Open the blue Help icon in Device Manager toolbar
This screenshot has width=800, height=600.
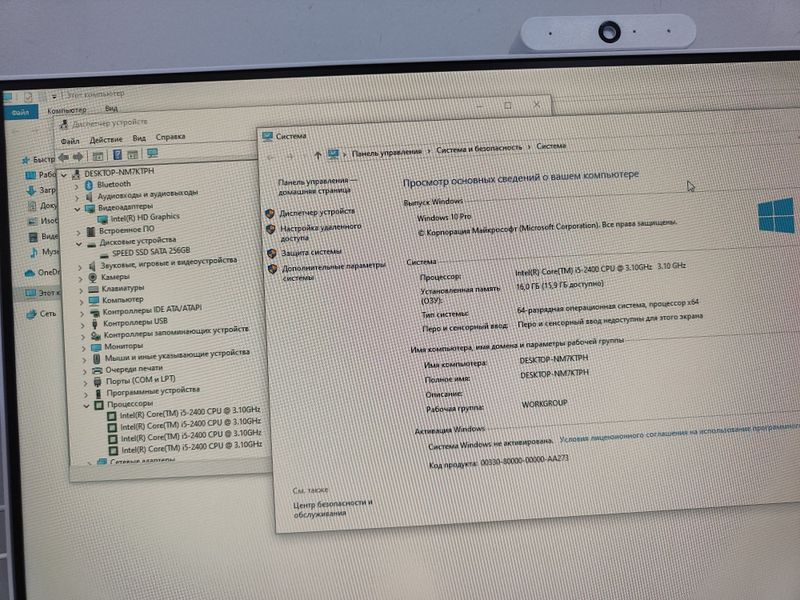pyautogui.click(x=117, y=155)
